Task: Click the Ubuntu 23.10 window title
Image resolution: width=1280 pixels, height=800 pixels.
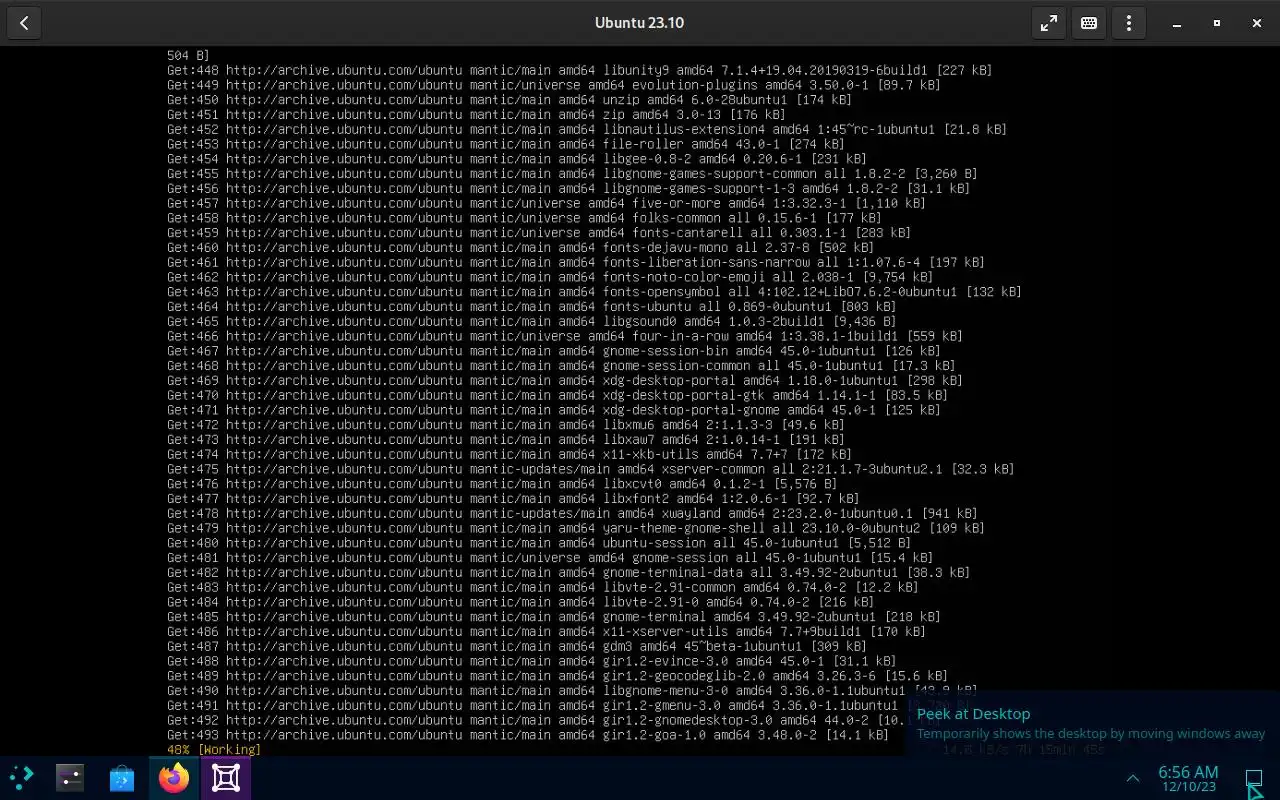Action: click(x=639, y=23)
